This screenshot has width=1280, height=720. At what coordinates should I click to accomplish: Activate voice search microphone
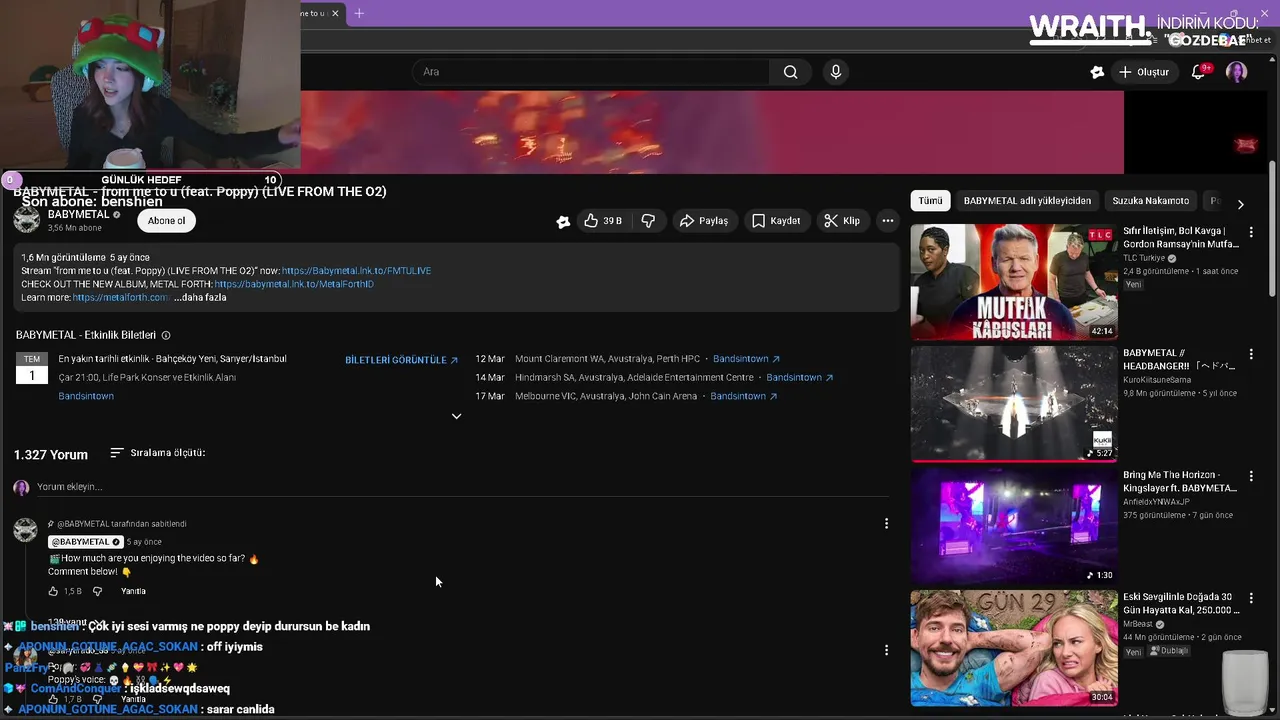tap(836, 72)
